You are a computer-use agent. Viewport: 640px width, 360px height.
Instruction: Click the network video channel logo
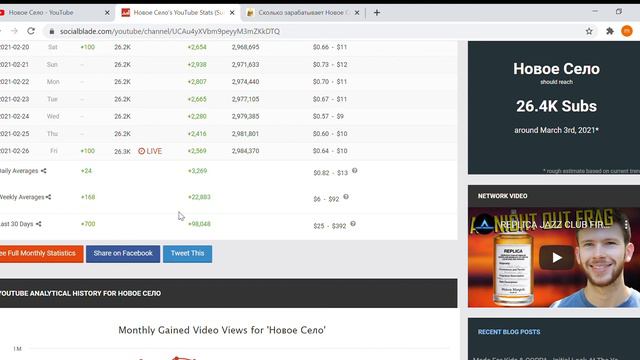[484, 224]
